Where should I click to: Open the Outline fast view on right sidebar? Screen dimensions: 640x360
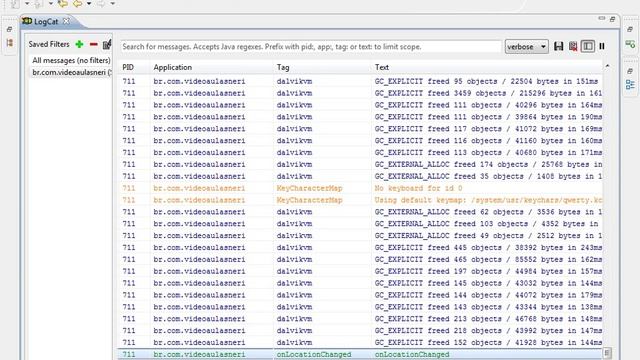pos(630,84)
